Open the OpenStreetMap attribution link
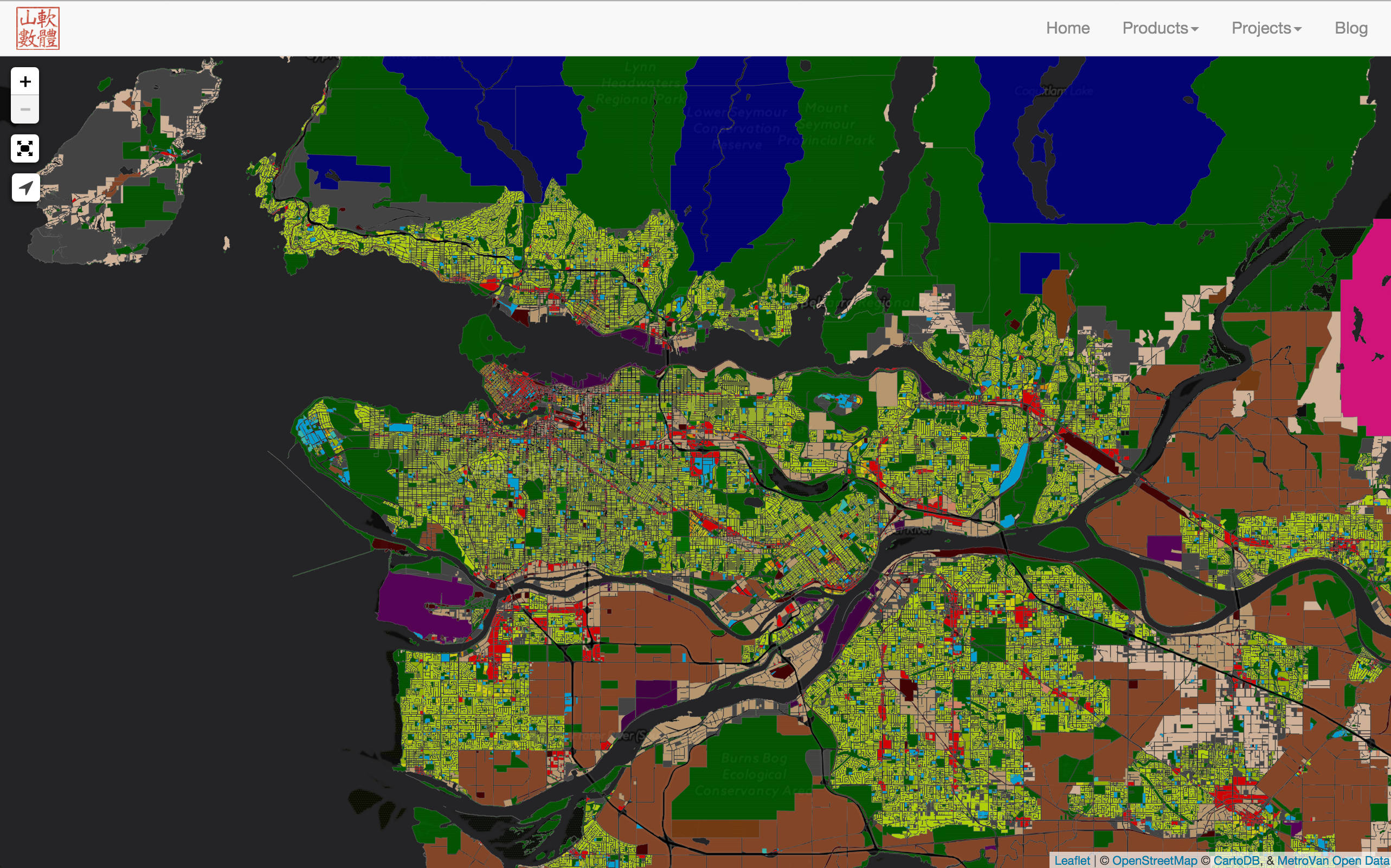This screenshot has height=868, width=1391. click(x=1155, y=860)
